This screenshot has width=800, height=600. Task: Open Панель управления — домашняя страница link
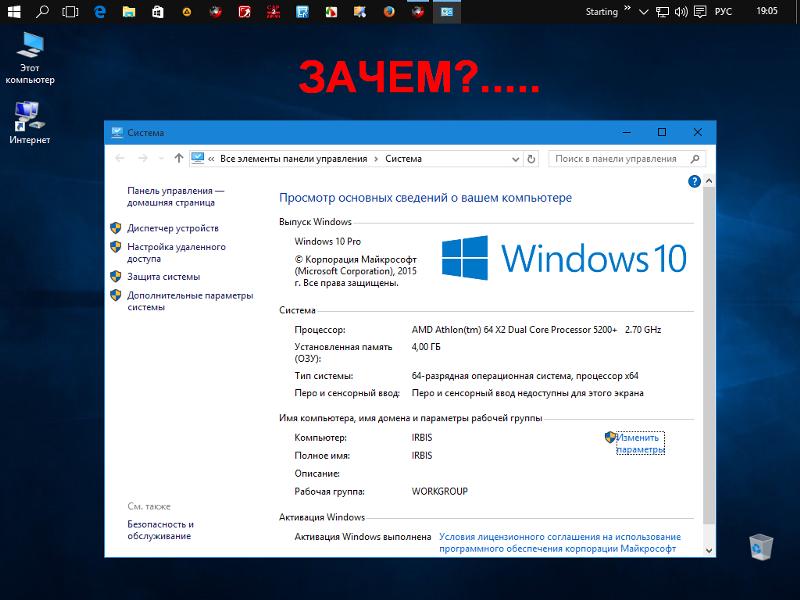pyautogui.click(x=176, y=196)
